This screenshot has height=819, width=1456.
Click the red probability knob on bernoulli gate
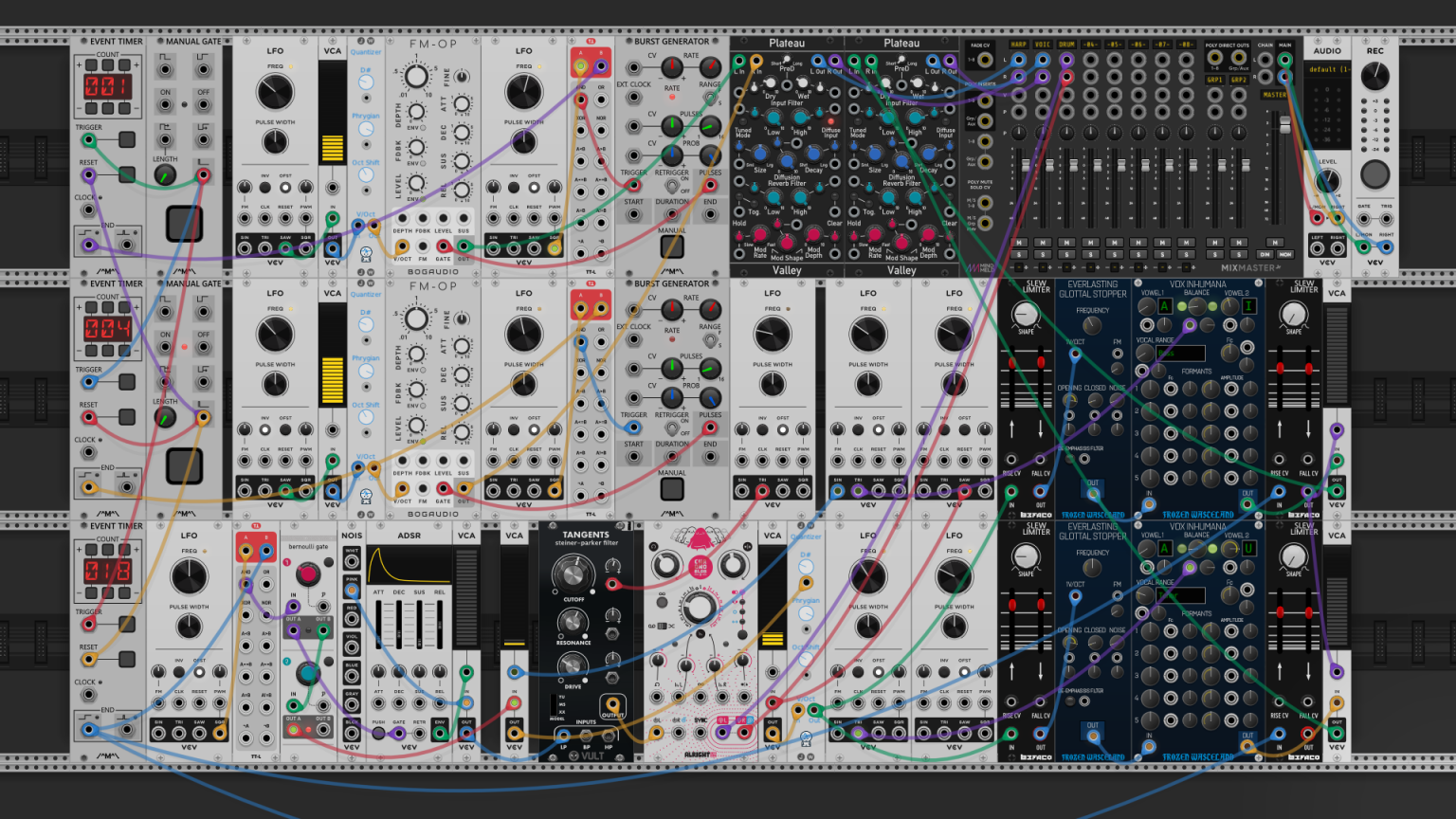pyautogui.click(x=307, y=574)
